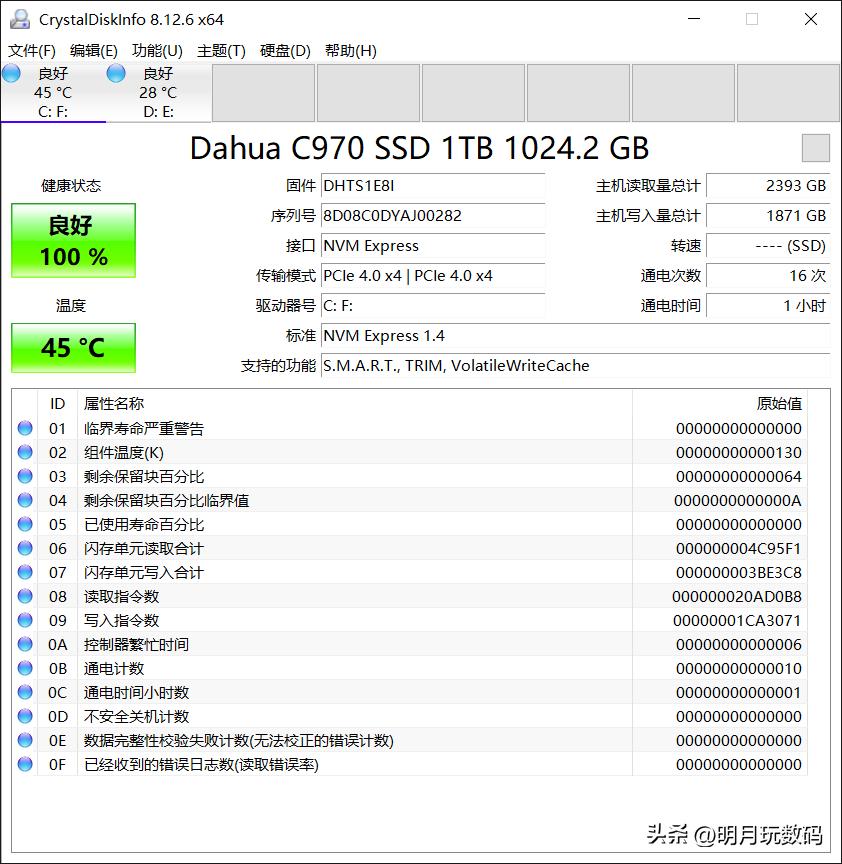The height and width of the screenshot is (864, 842).
Task: Click the health circle icon above drive C:
Action: click(x=12, y=72)
